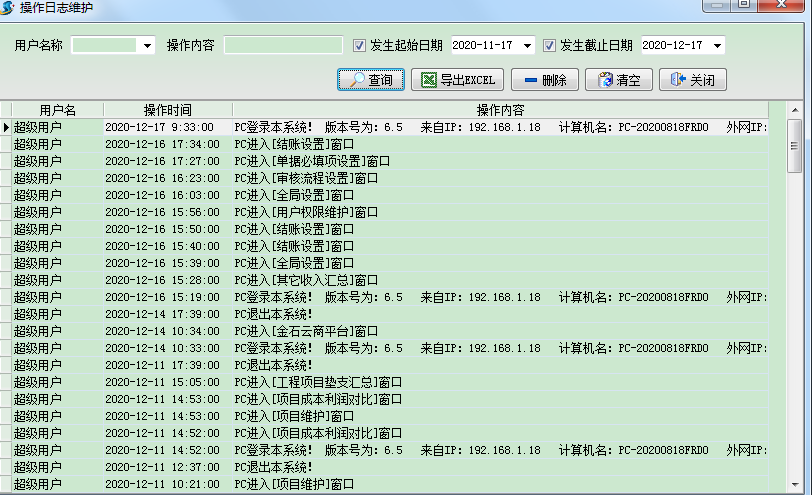Viewport: 812px width, 495px height.
Task: Click the Excel icon on 导出EXCEL button
Action: [x=428, y=80]
